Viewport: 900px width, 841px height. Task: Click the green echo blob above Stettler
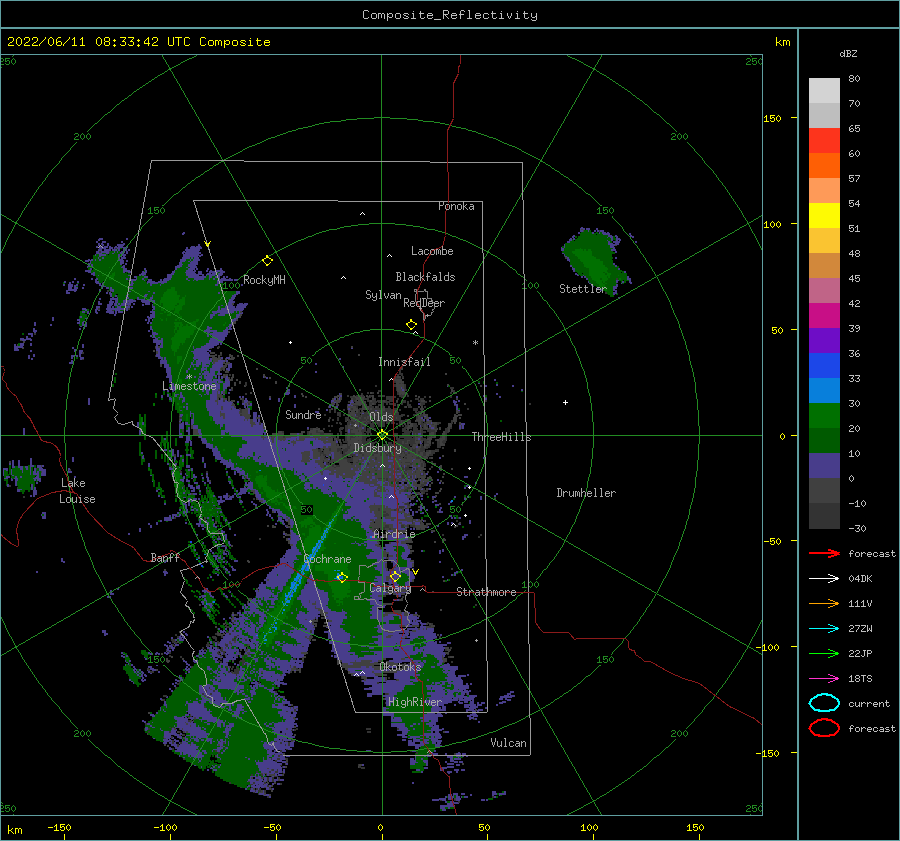coord(594,258)
